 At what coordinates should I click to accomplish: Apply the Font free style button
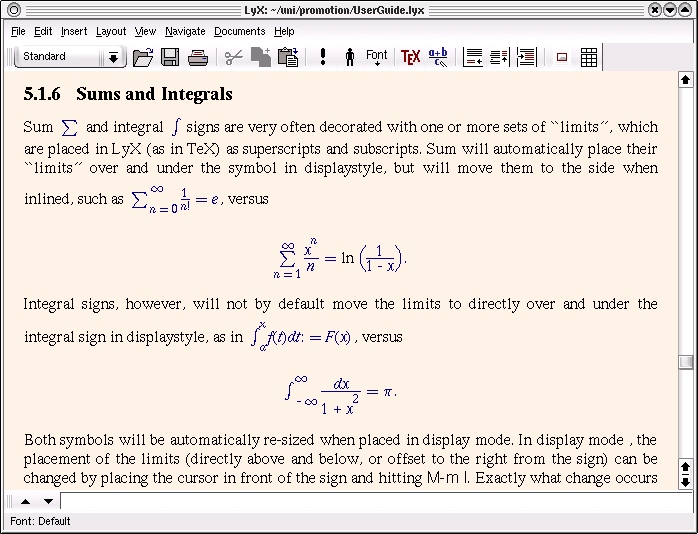377,57
